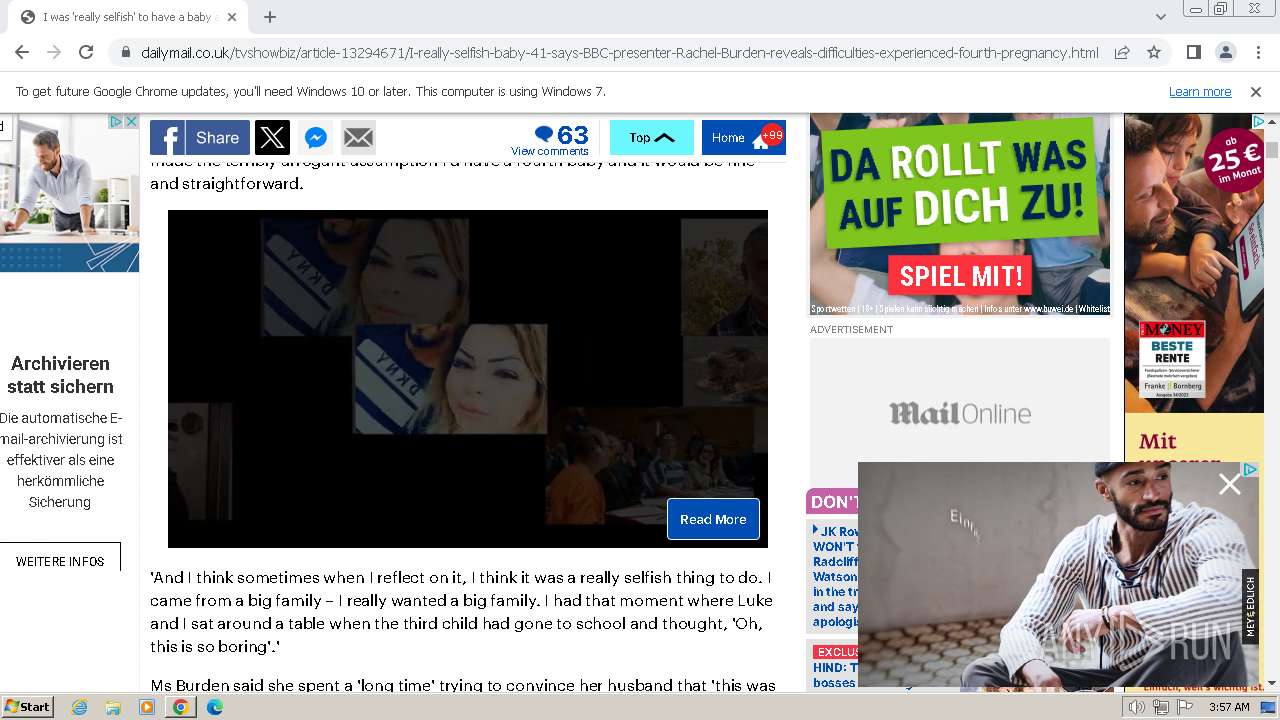1280x720 pixels.
Task: Dismiss the Chrome update notification bar
Action: pyautogui.click(x=1256, y=92)
